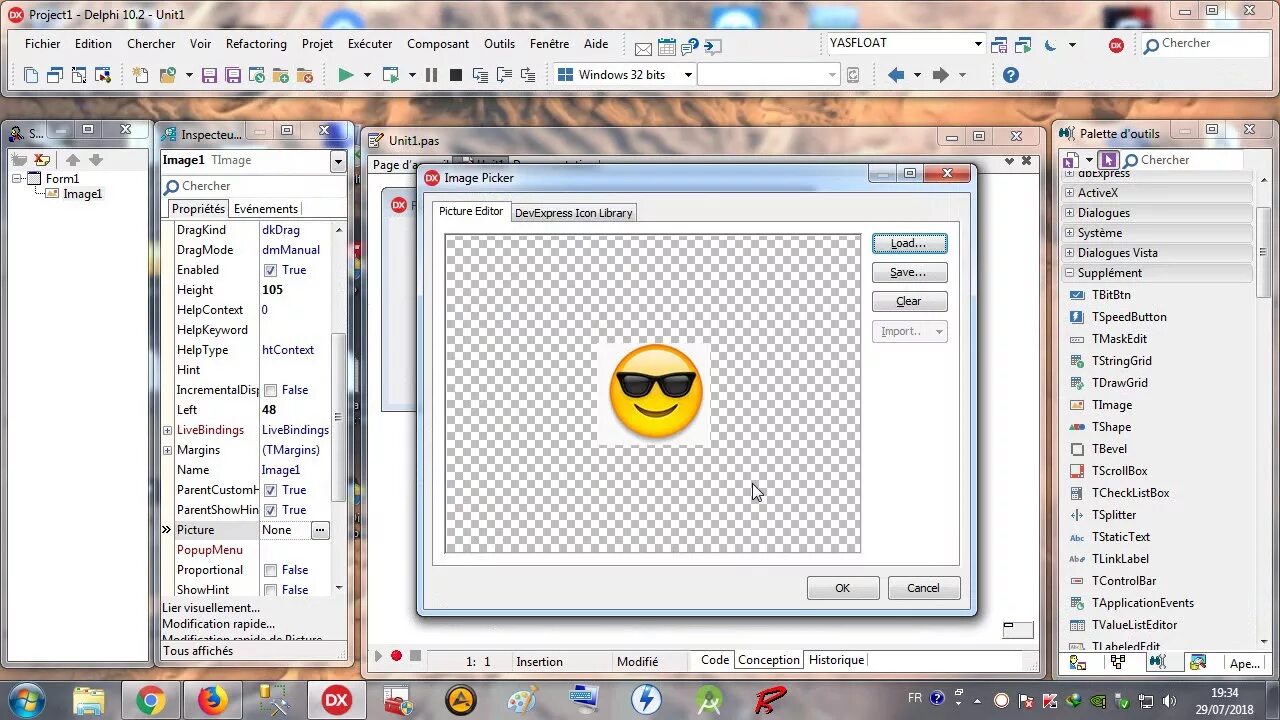Click the red record macro icon
This screenshot has width=1280, height=720.
coord(396,656)
